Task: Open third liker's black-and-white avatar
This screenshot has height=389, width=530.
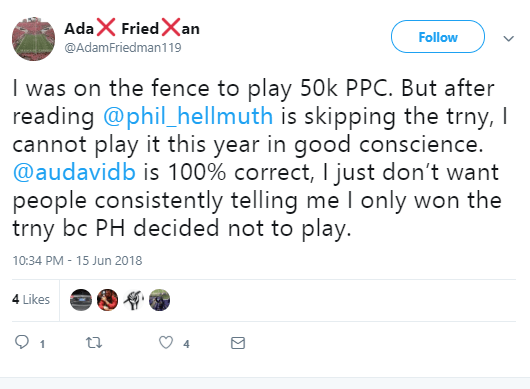Action: pos(134,300)
